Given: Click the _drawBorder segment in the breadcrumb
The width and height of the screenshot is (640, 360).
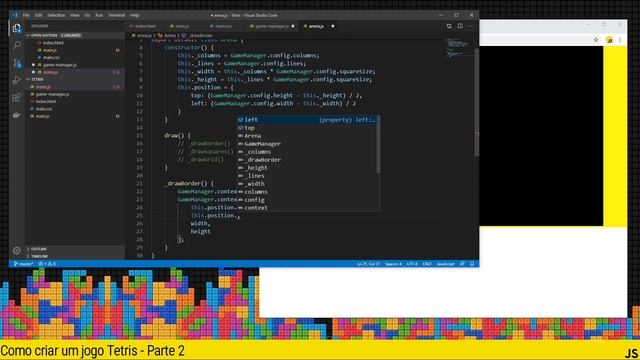Looking at the screenshot, I should pos(197,36).
